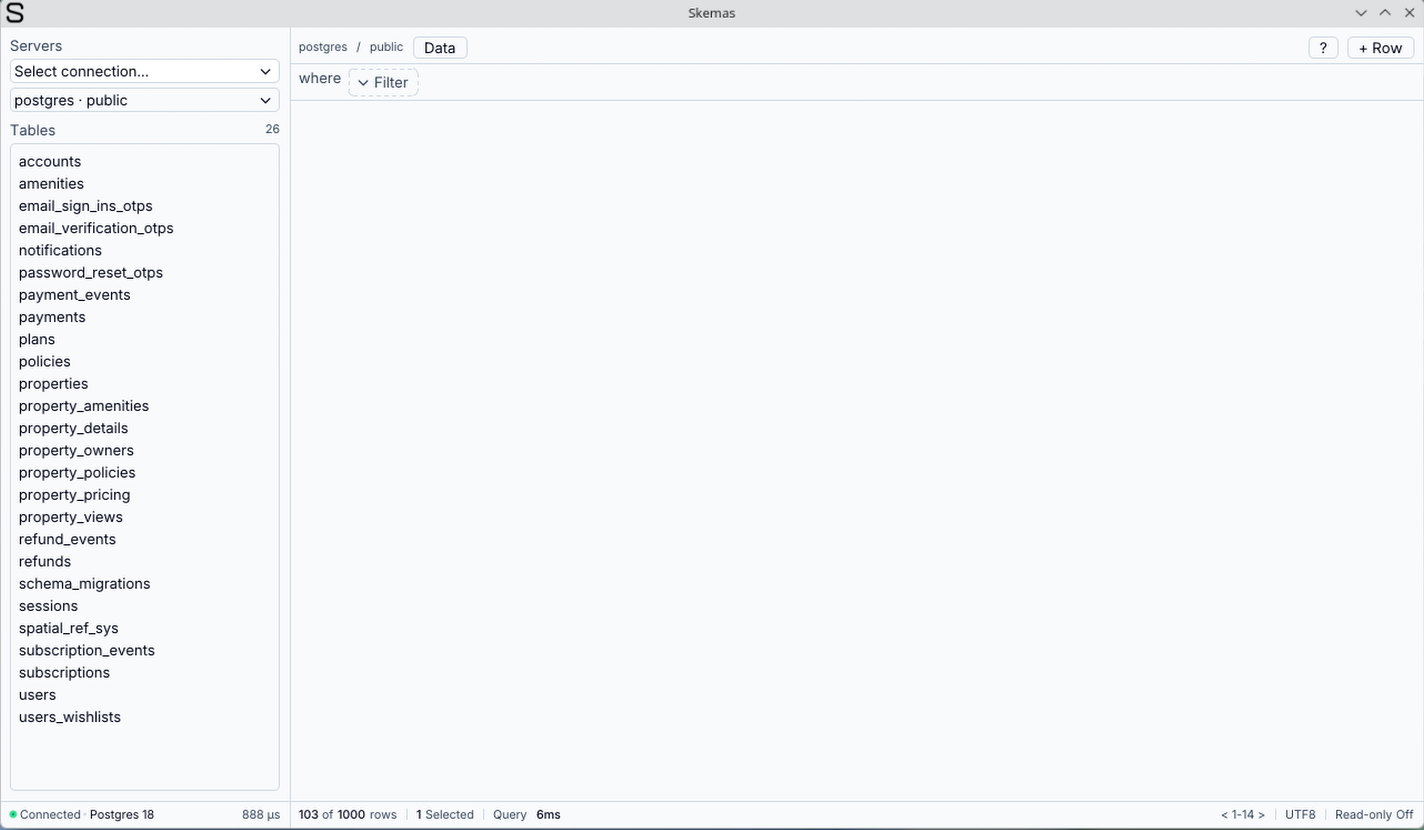Open help with the ? button
The width and height of the screenshot is (1424, 830).
pyautogui.click(x=1323, y=48)
